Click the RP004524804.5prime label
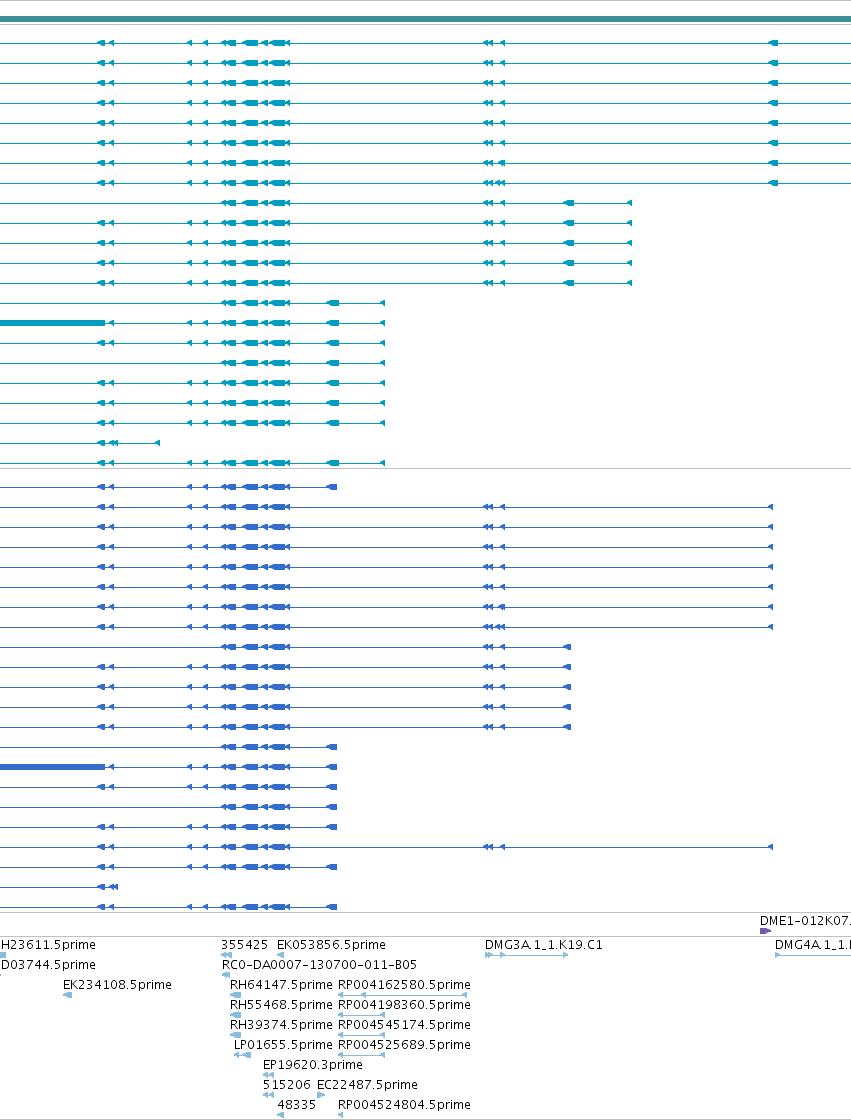 [404, 1104]
